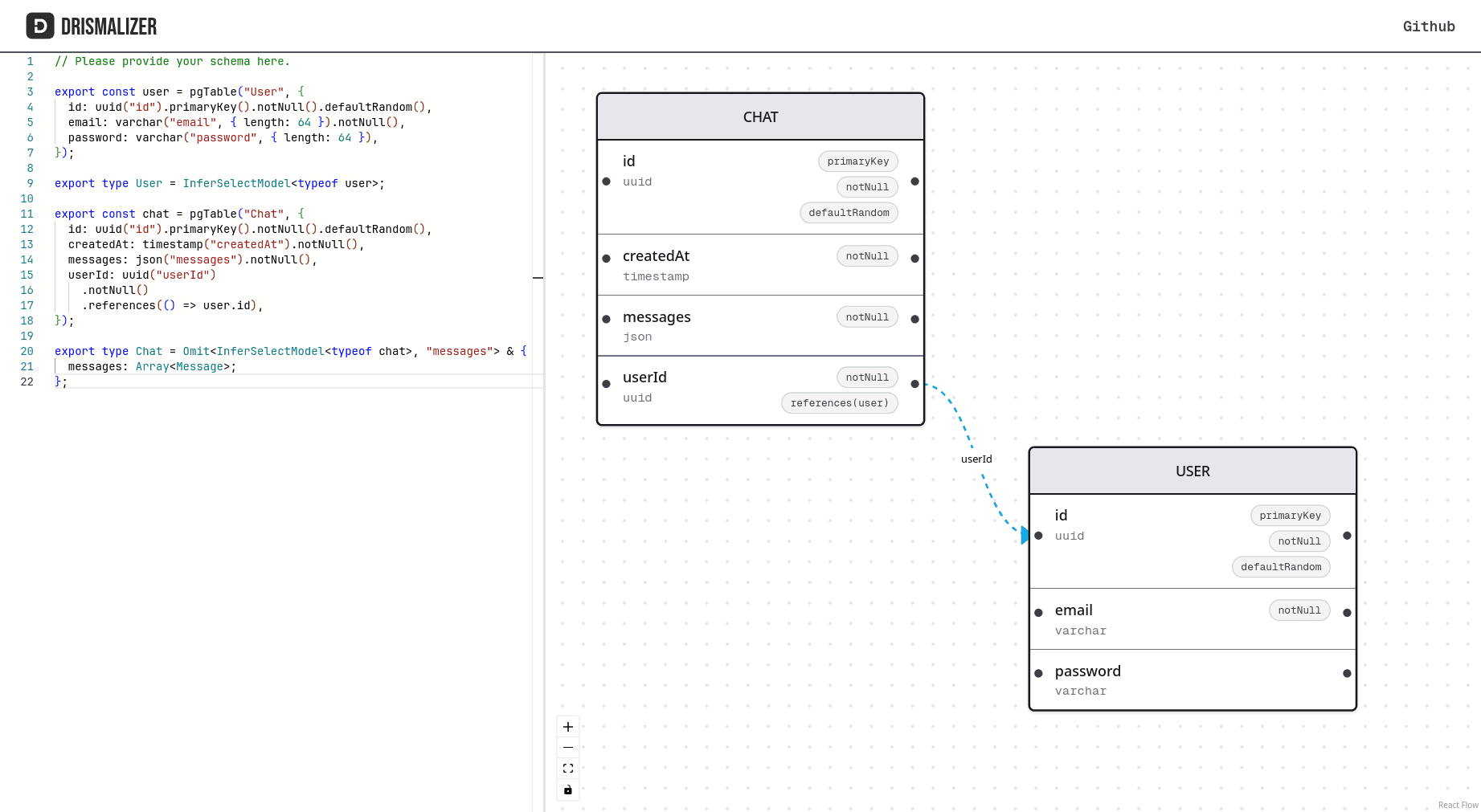Click the handle dot beside CHAT messages
This screenshot has width=1481, height=812.
914,317
